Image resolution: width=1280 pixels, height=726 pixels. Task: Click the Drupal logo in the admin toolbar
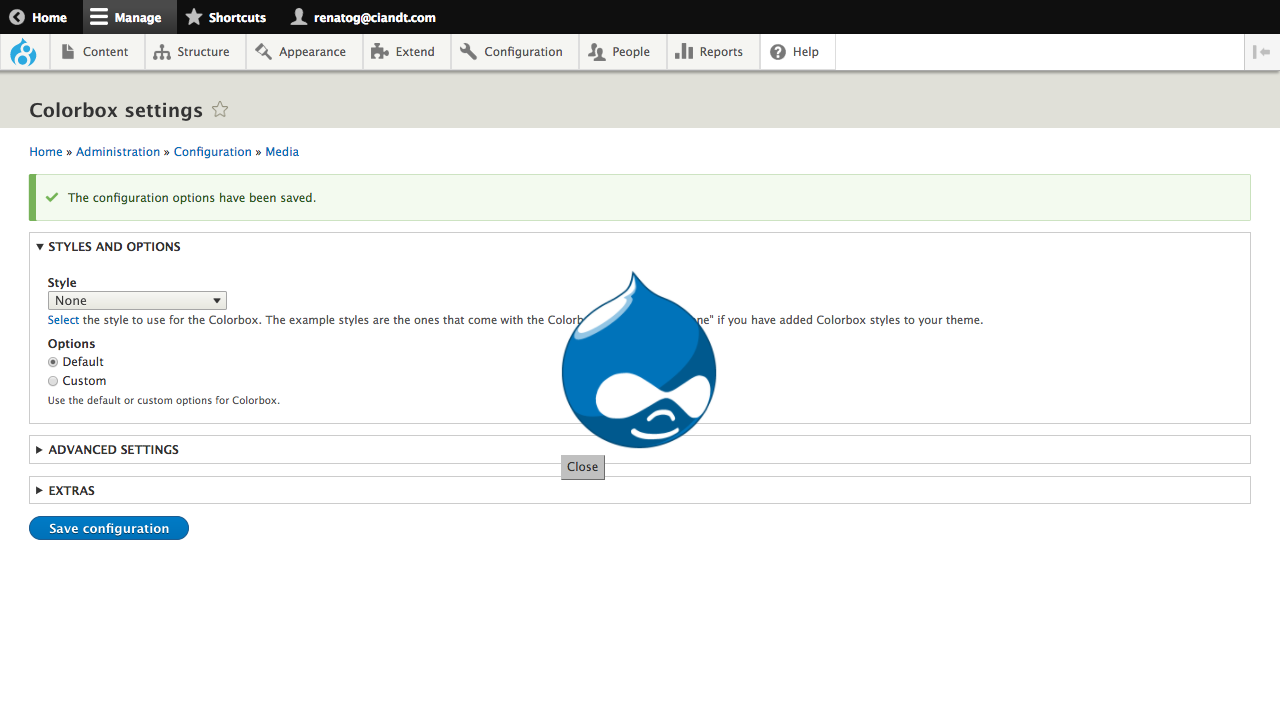[x=24, y=52]
